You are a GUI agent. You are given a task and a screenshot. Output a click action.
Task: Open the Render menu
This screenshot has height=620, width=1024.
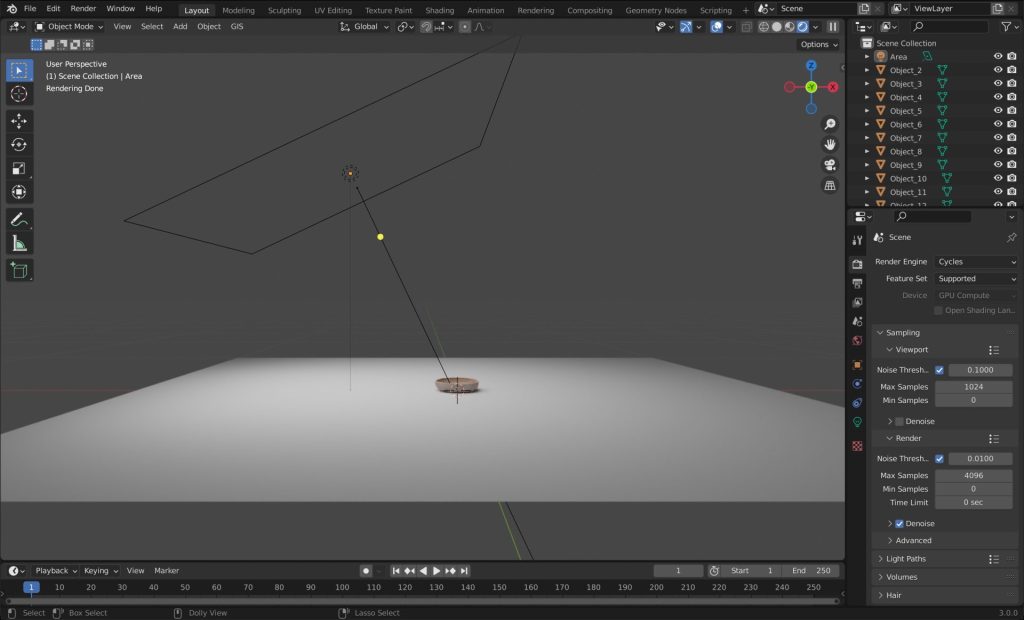83,9
